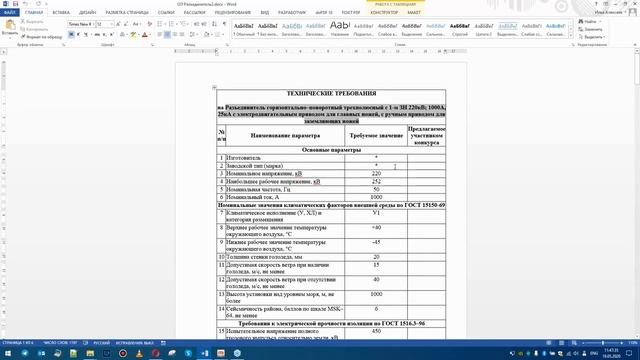
Task: Toggle paragraph marks (¶) display
Action: coord(224,24)
